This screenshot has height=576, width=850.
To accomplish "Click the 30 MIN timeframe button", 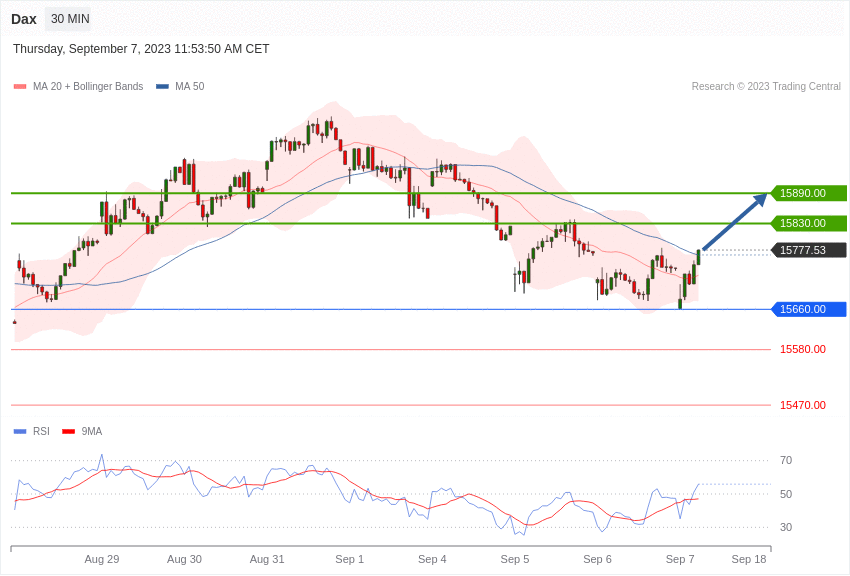I will click(70, 19).
